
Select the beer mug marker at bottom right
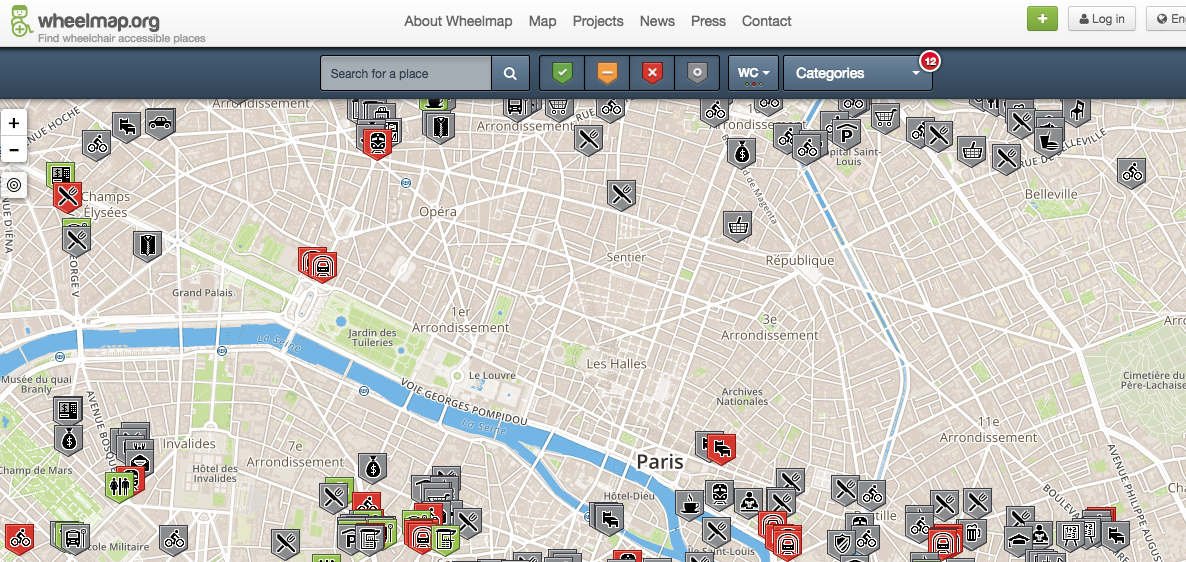[x=972, y=533]
